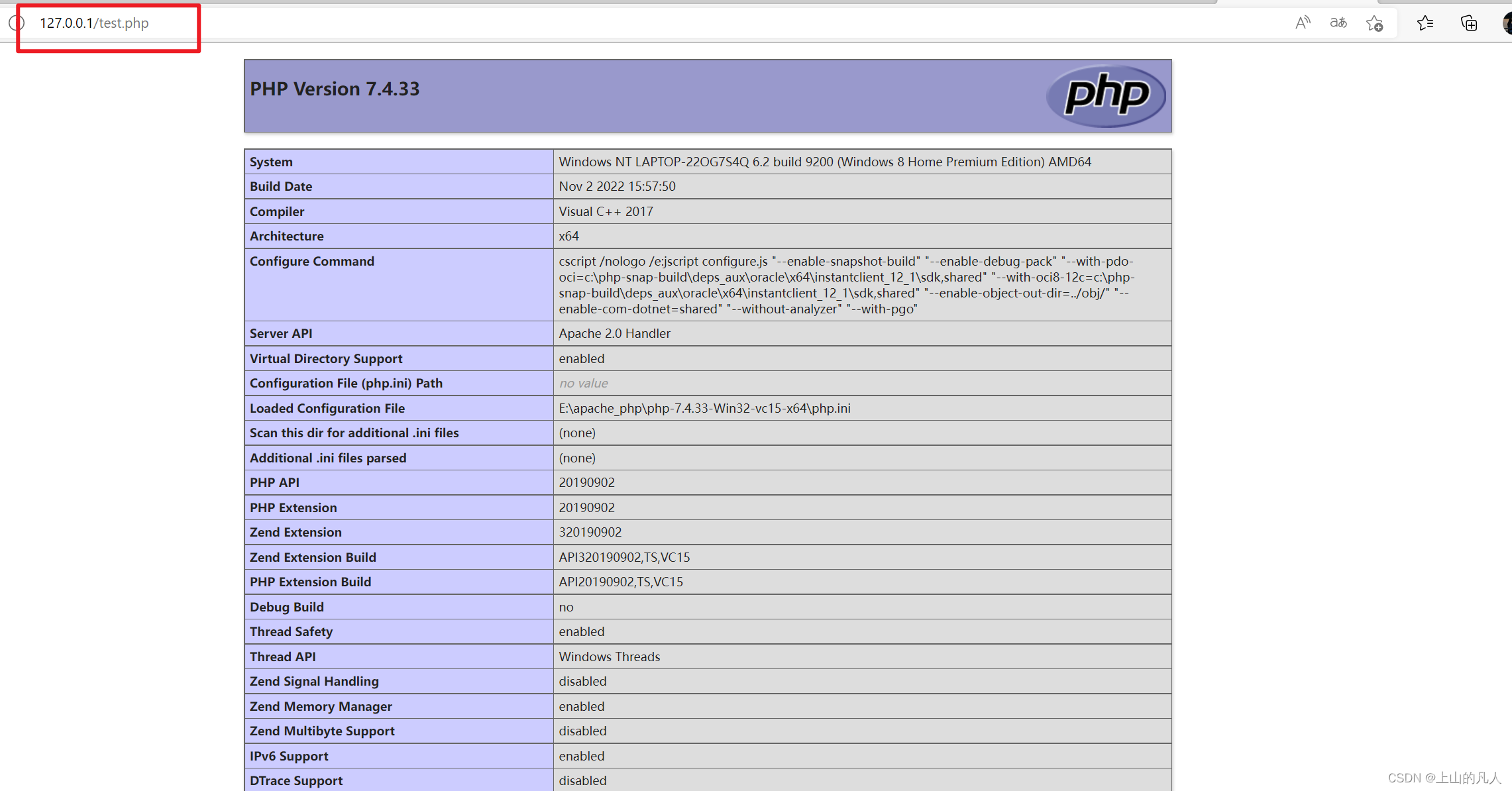Image resolution: width=1512 pixels, height=791 pixels.
Task: Click the 'no value' cell
Action: tap(583, 383)
